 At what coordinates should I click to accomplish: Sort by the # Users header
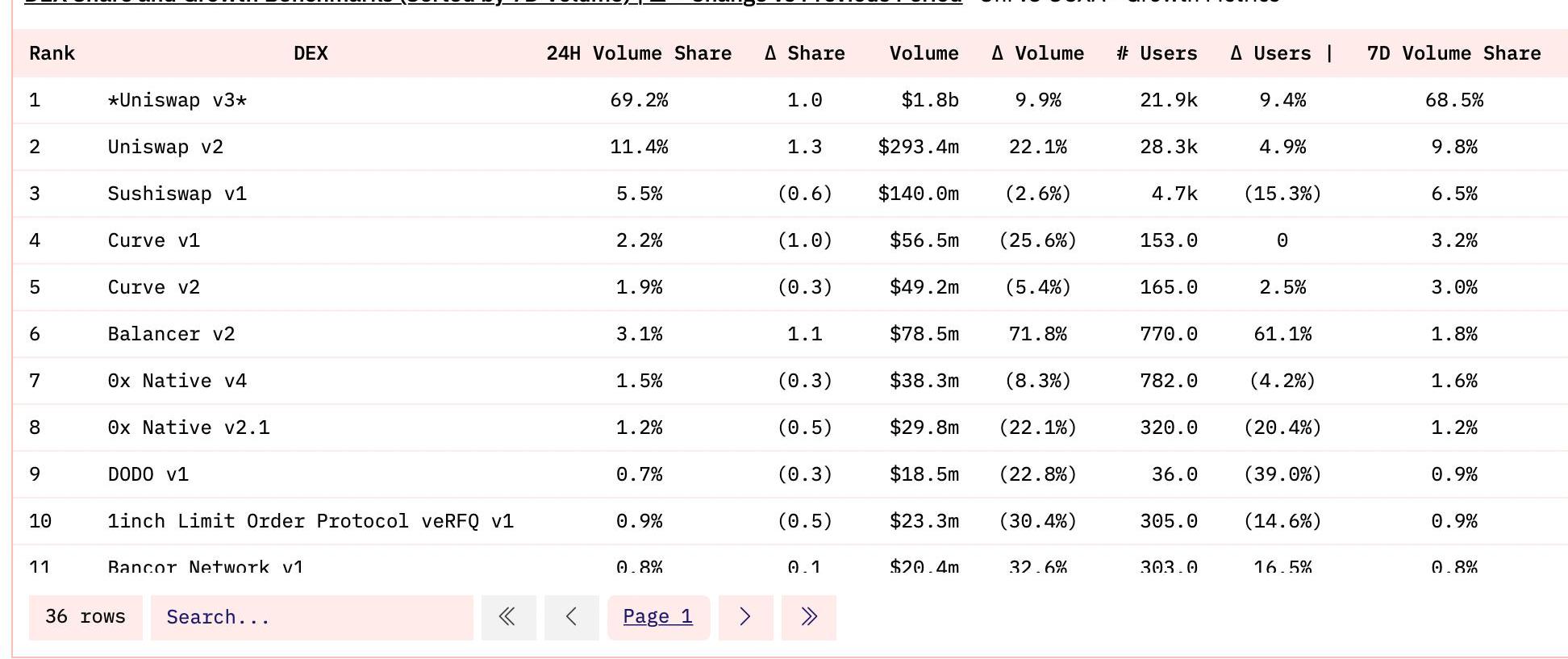pyautogui.click(x=1157, y=53)
